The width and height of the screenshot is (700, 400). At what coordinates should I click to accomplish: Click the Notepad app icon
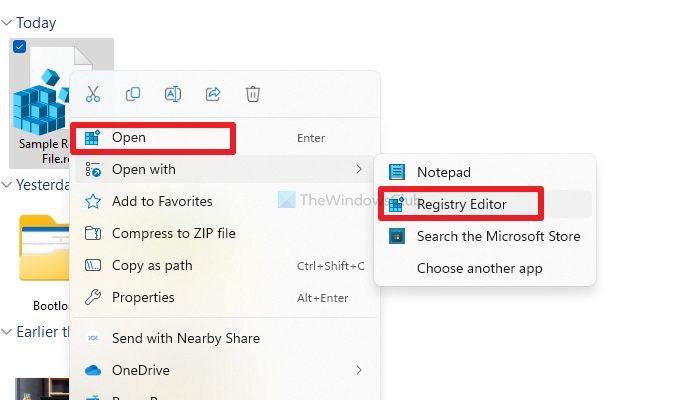point(396,172)
